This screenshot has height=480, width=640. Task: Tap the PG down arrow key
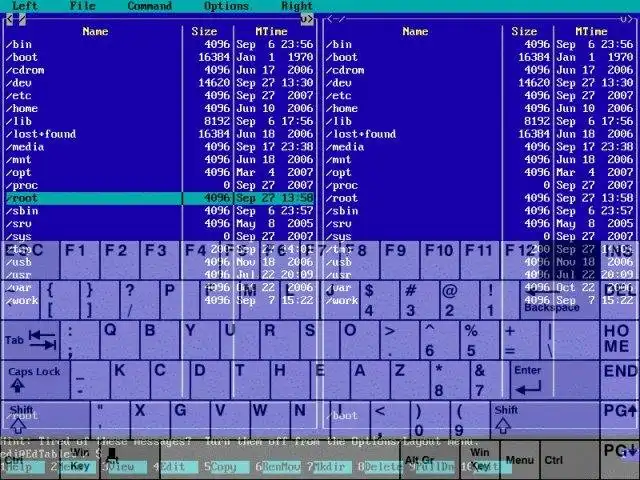(x=620, y=460)
